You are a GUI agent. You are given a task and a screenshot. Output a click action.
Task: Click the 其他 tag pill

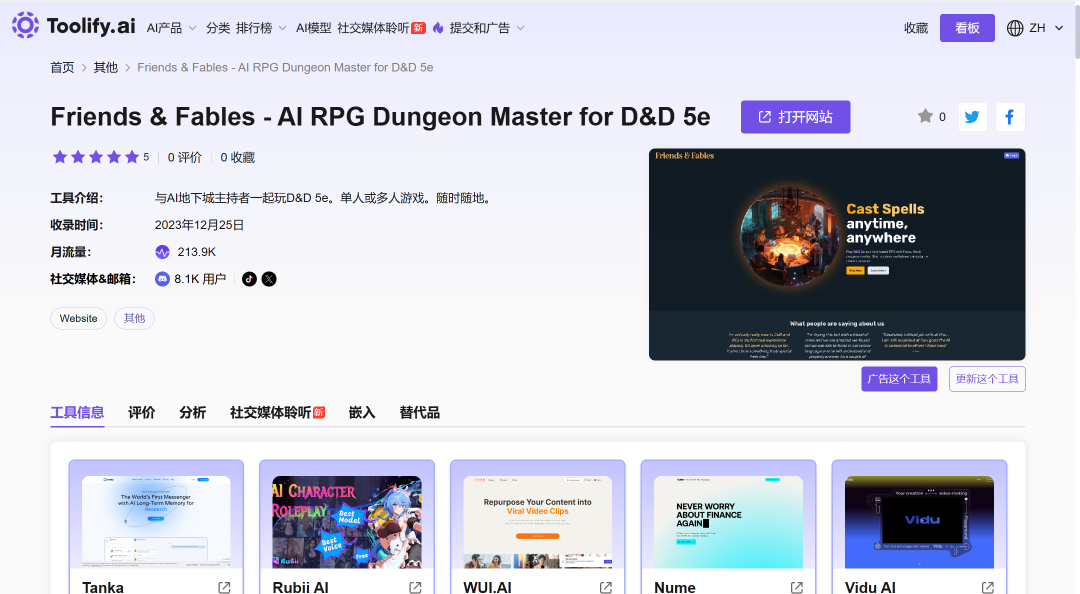coord(134,318)
